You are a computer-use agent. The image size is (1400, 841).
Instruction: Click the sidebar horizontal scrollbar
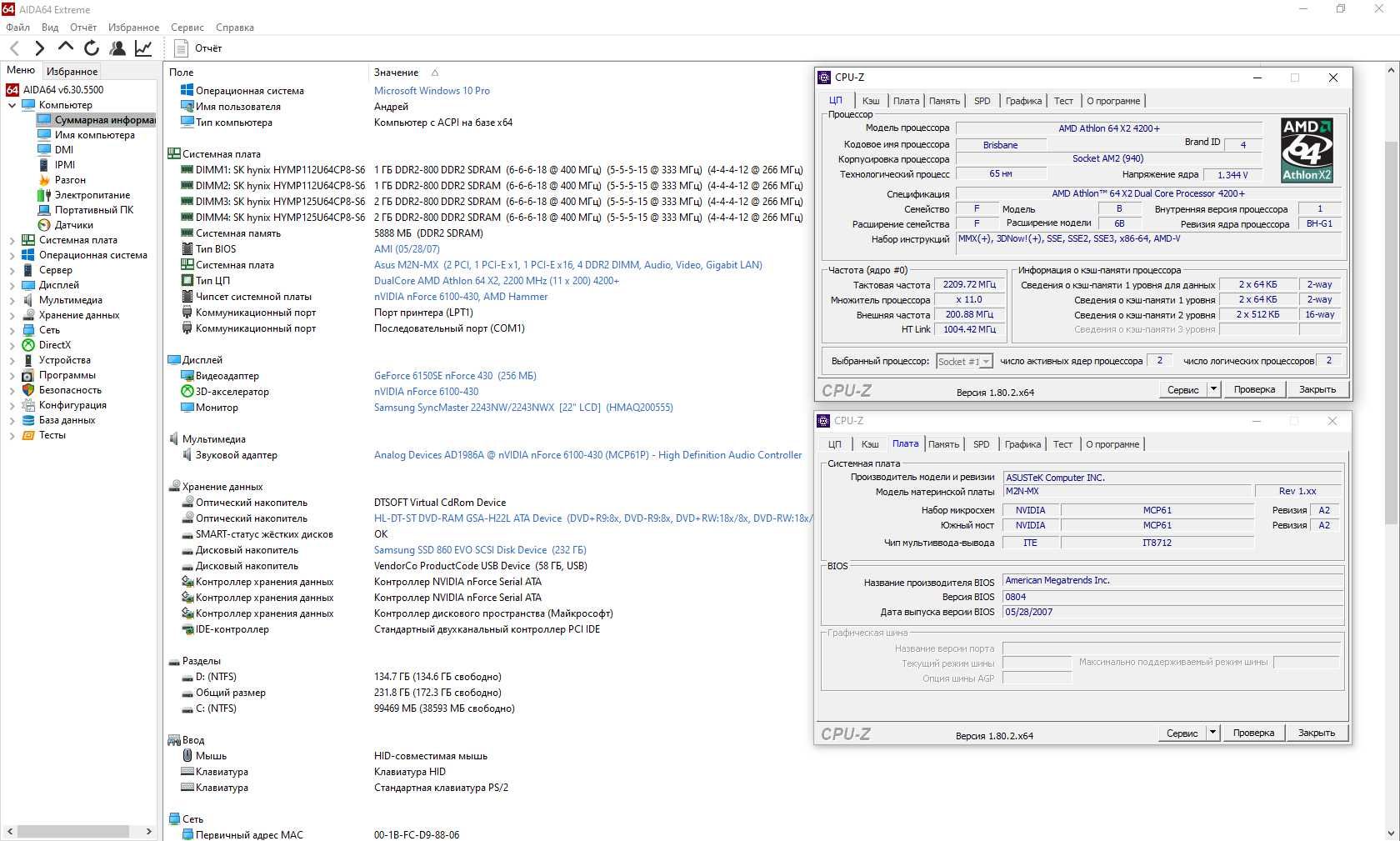coord(73,831)
